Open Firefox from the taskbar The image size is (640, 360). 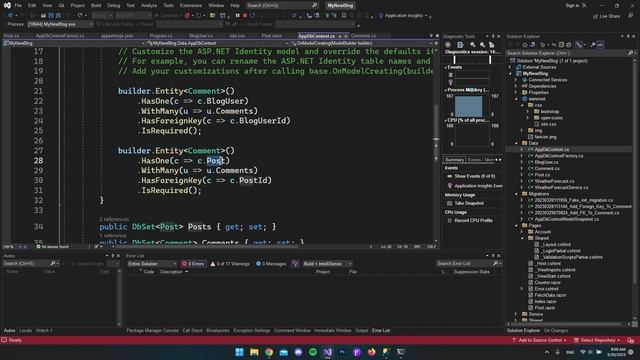click(371, 352)
